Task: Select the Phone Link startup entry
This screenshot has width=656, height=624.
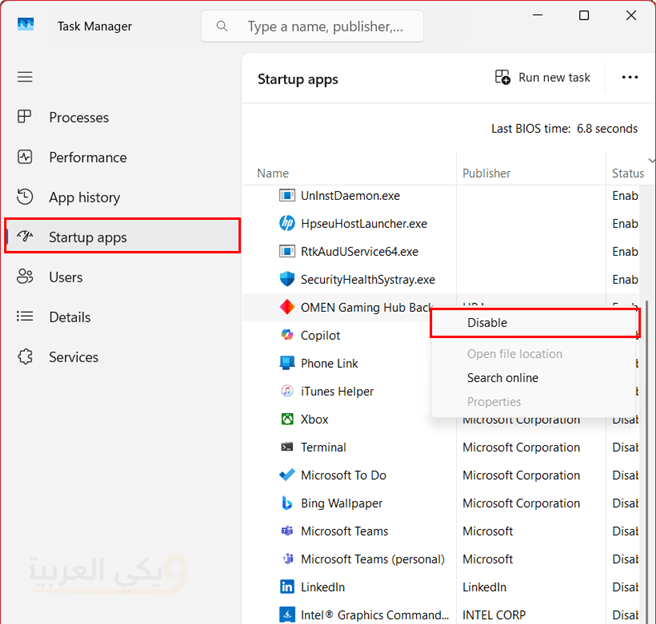Action: tap(329, 363)
